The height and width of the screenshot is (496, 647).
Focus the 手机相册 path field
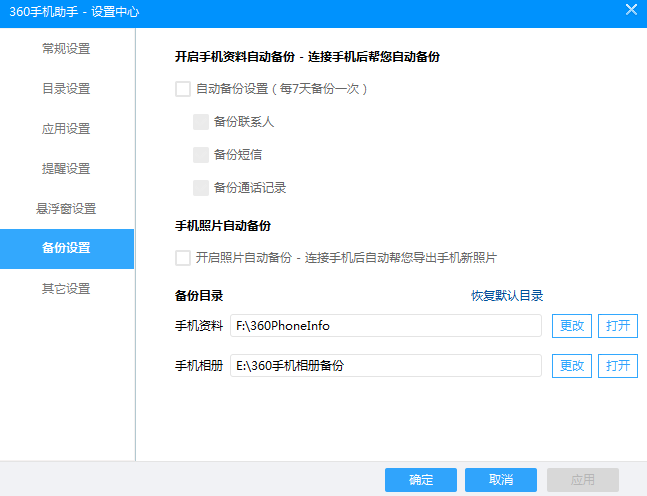tap(386, 366)
